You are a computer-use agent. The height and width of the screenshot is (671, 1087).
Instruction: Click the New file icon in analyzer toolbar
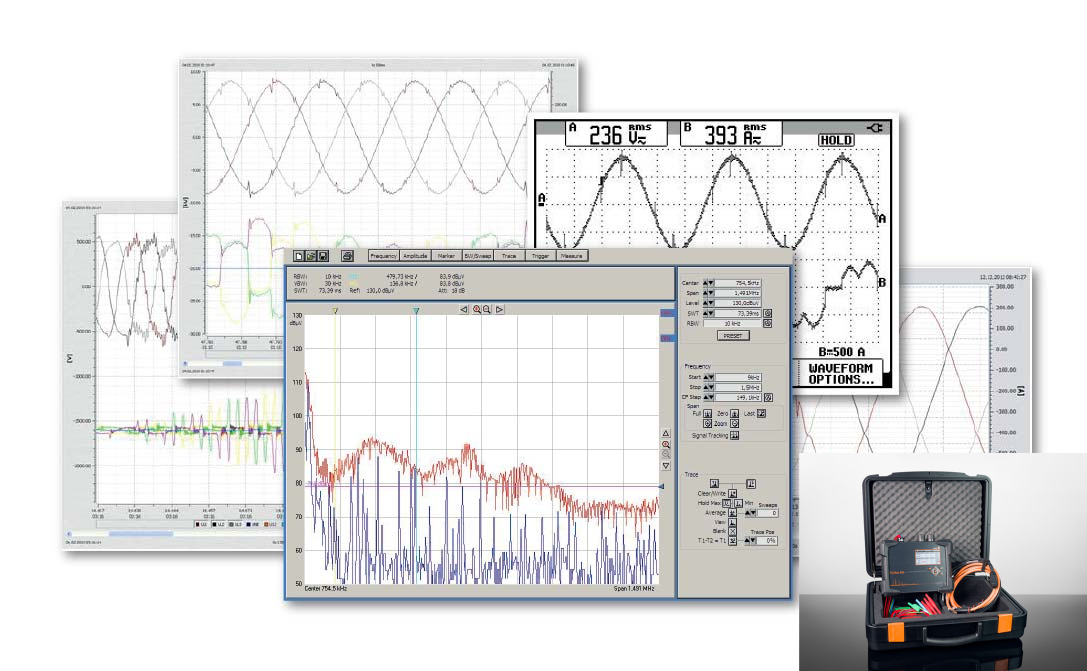[x=299, y=256]
